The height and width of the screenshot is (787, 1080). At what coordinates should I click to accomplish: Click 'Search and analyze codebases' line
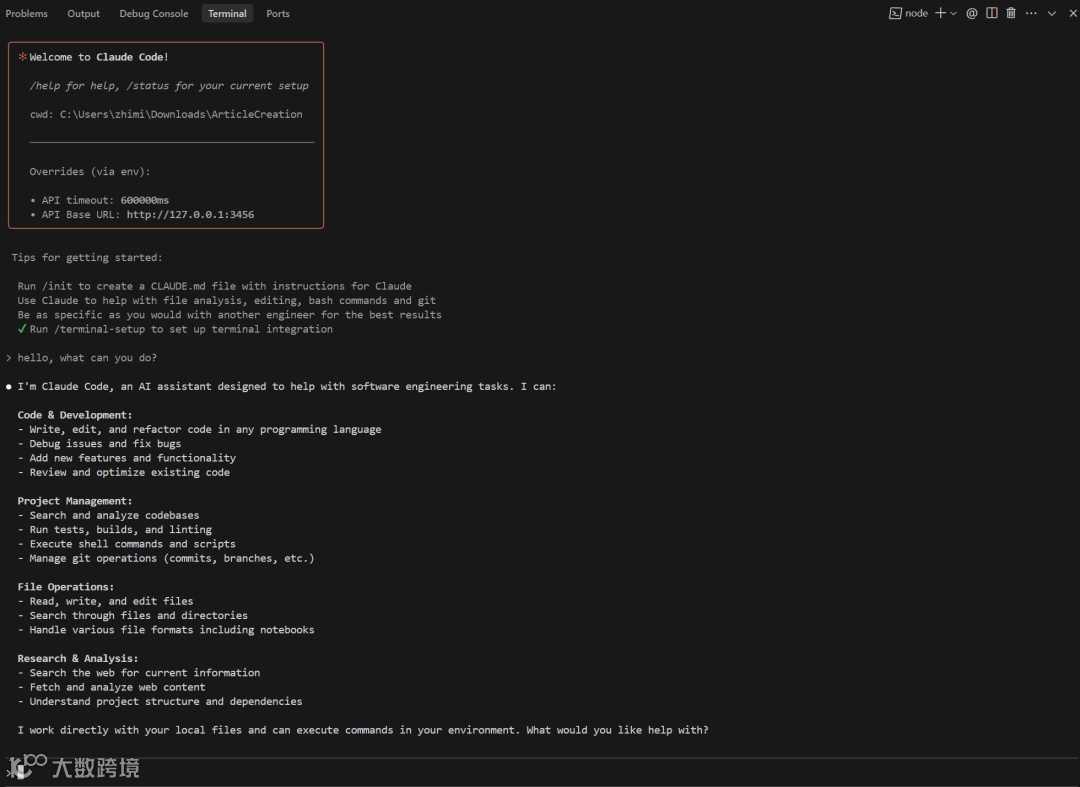pos(108,516)
